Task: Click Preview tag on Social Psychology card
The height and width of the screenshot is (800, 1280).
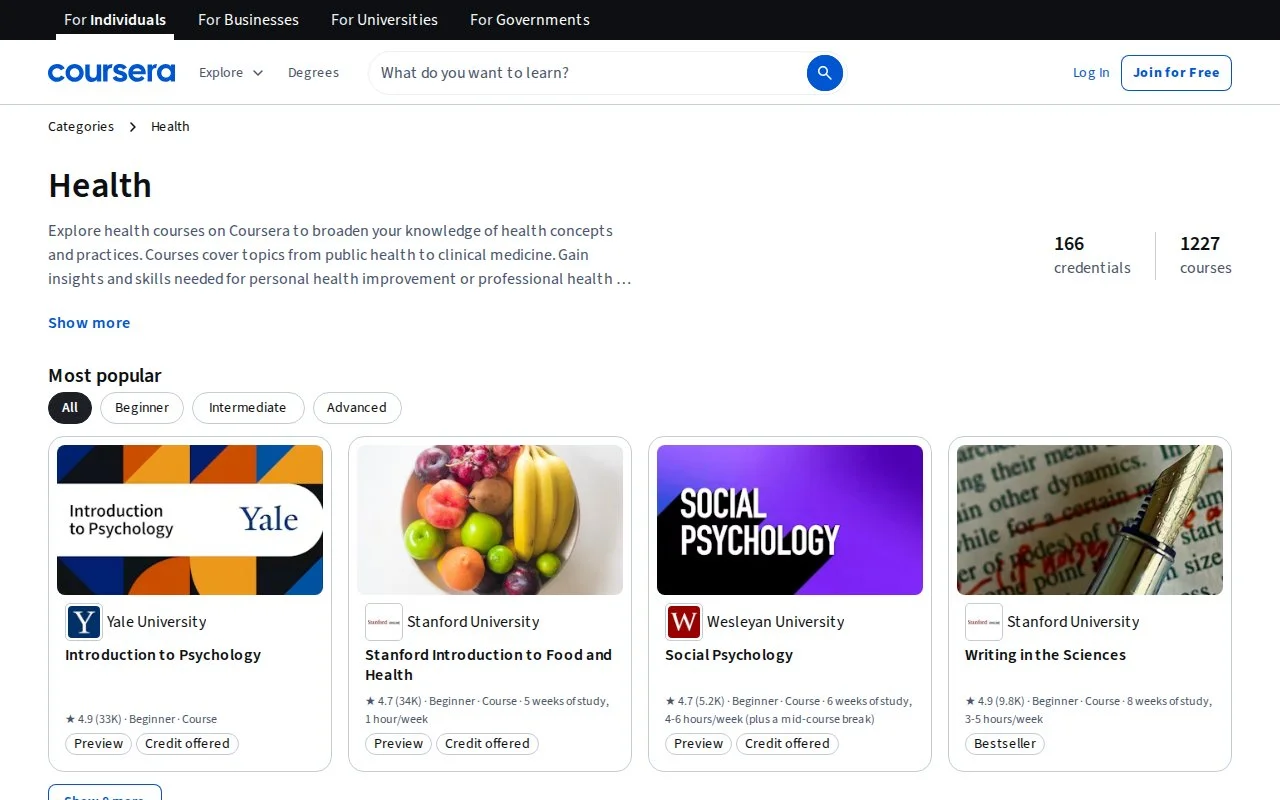Action: click(699, 743)
